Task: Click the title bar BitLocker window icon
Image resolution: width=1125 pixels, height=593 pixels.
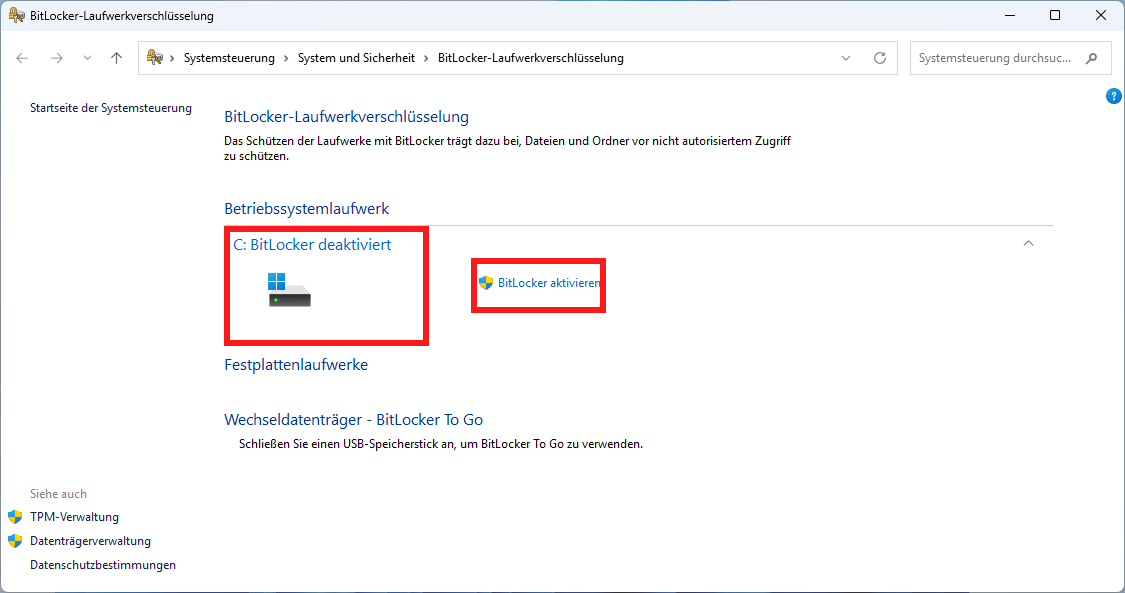Action: 16,15
